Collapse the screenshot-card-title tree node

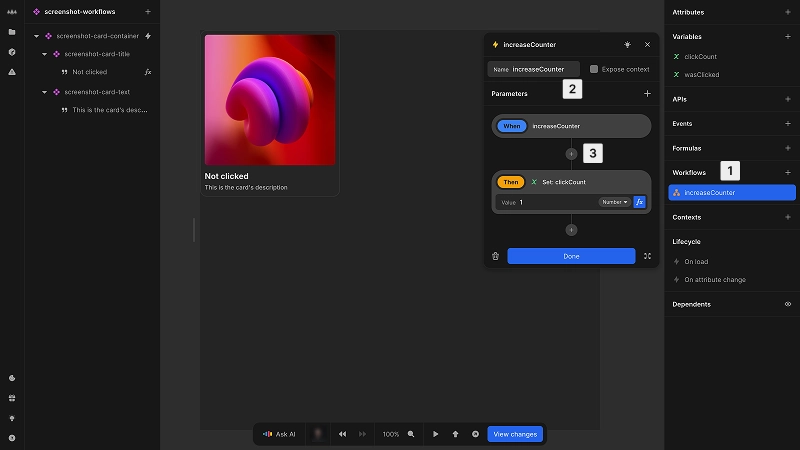pyautogui.click(x=44, y=54)
